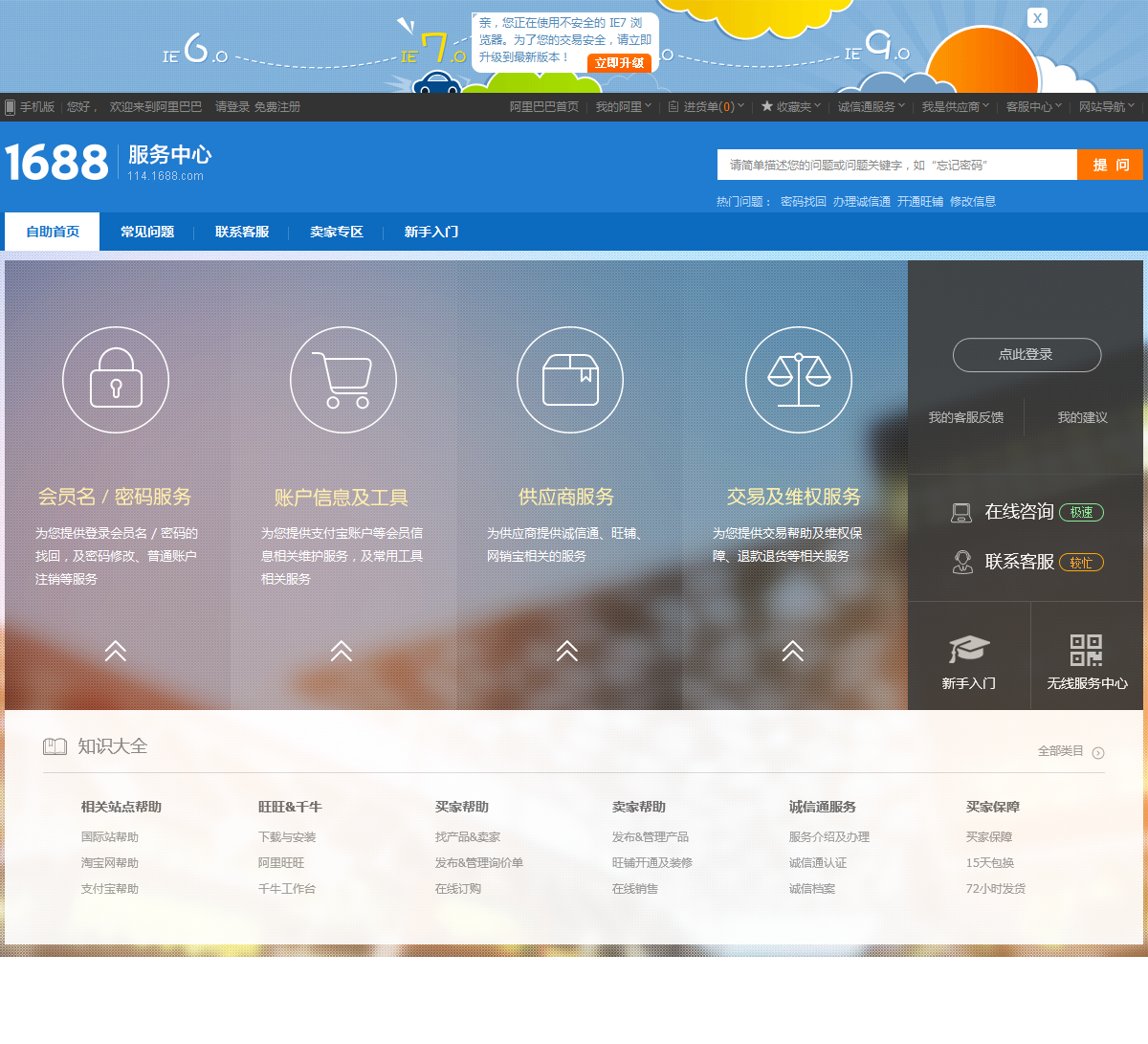
Task: Click the headset icon next to 联系客服
Action: pos(962,562)
